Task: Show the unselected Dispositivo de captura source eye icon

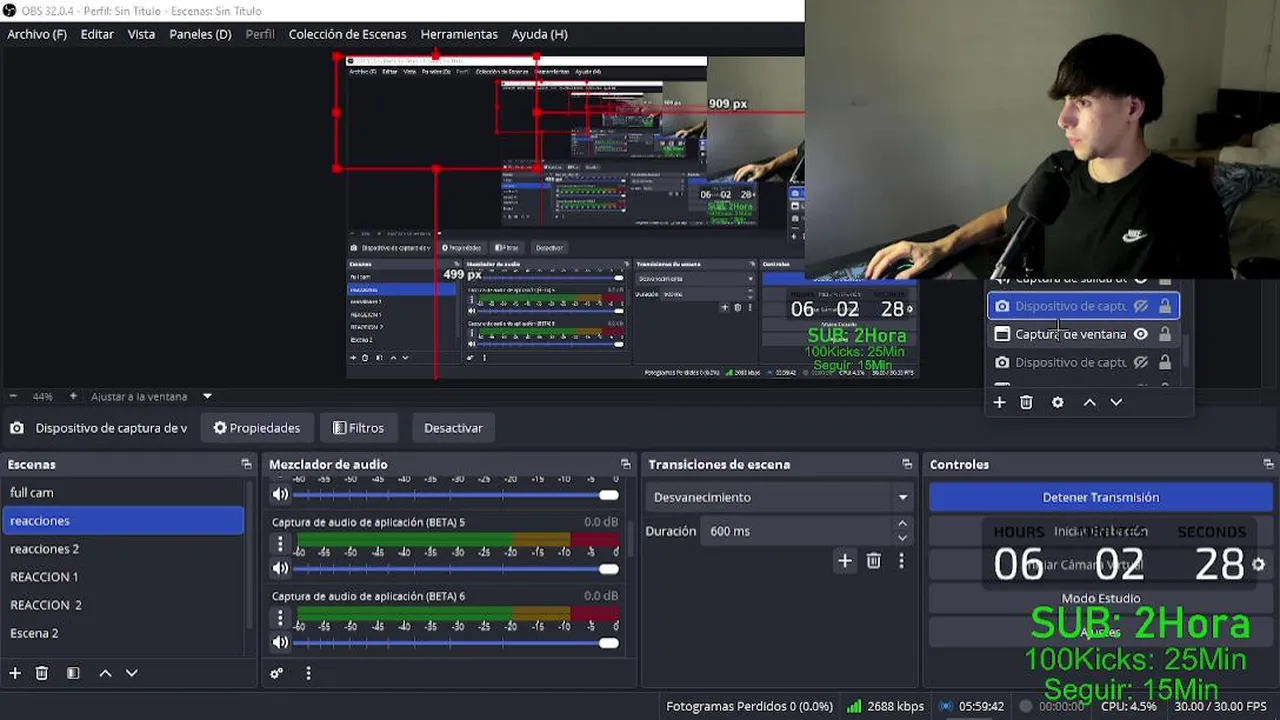Action: click(x=1141, y=362)
